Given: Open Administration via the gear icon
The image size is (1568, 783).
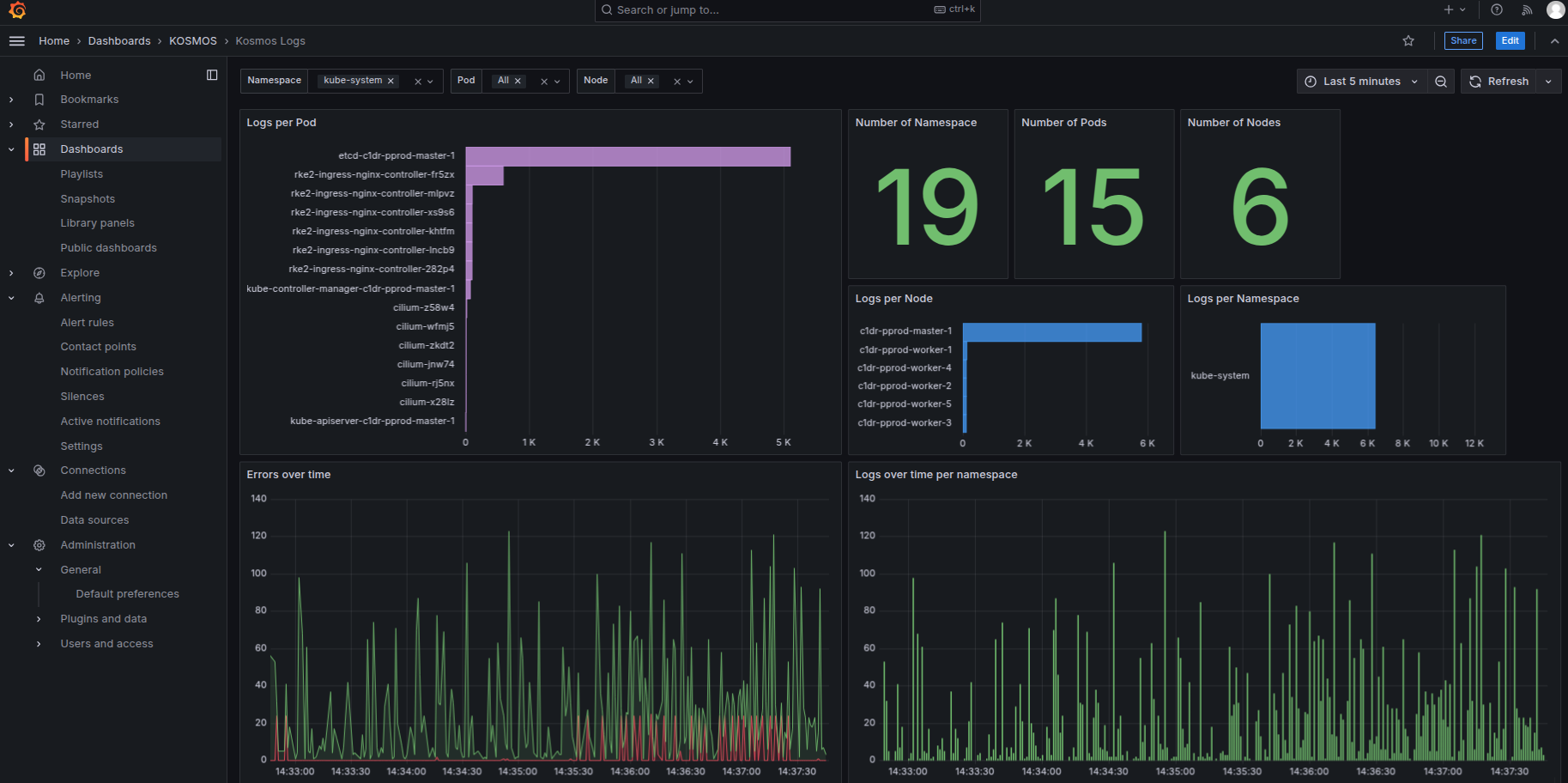Looking at the screenshot, I should pyautogui.click(x=39, y=544).
